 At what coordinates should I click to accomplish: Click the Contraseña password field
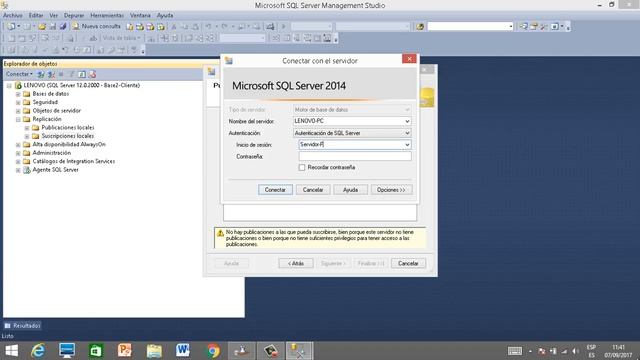[355, 156]
